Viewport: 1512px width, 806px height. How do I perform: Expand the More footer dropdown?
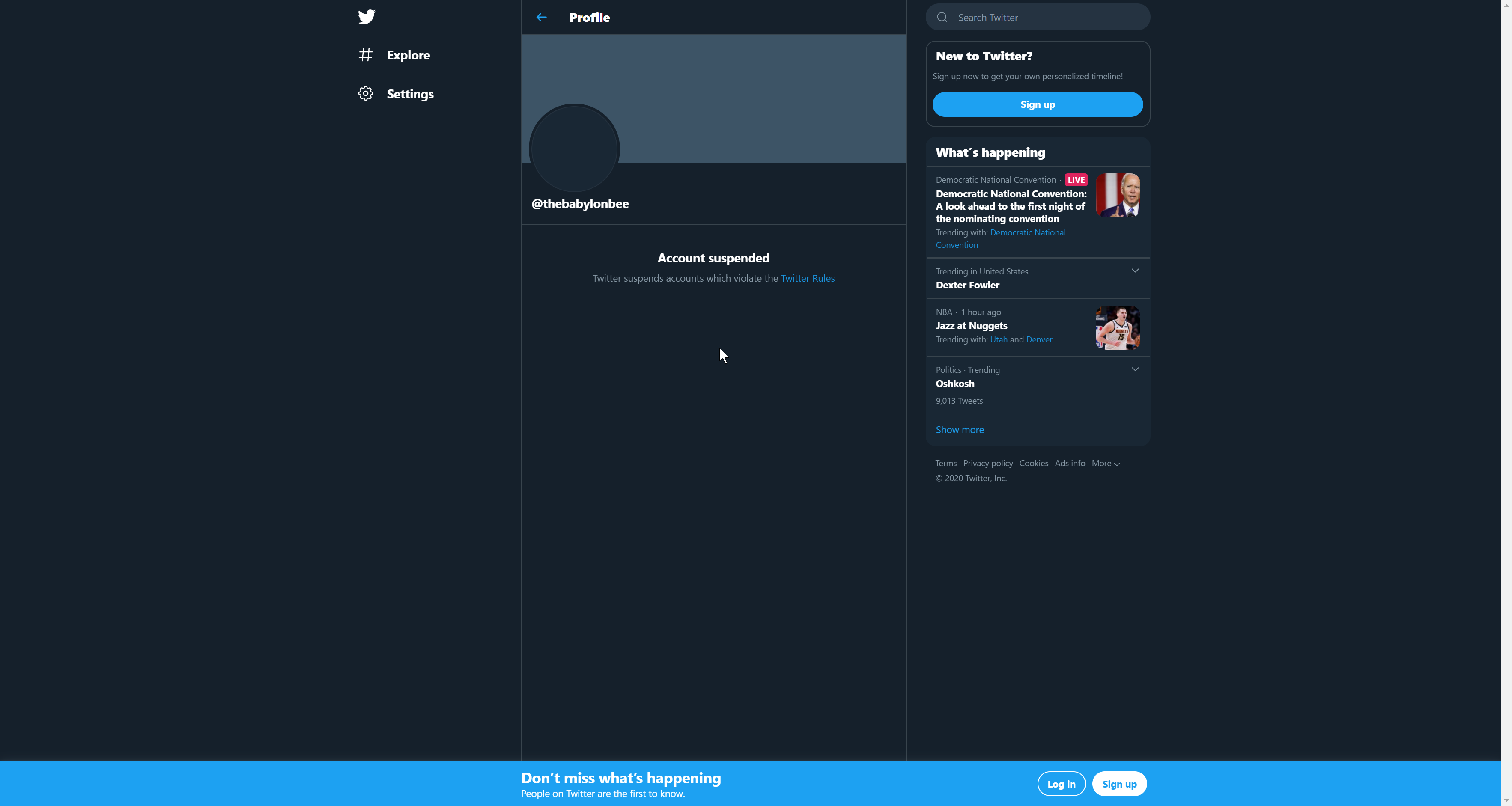1106,464
